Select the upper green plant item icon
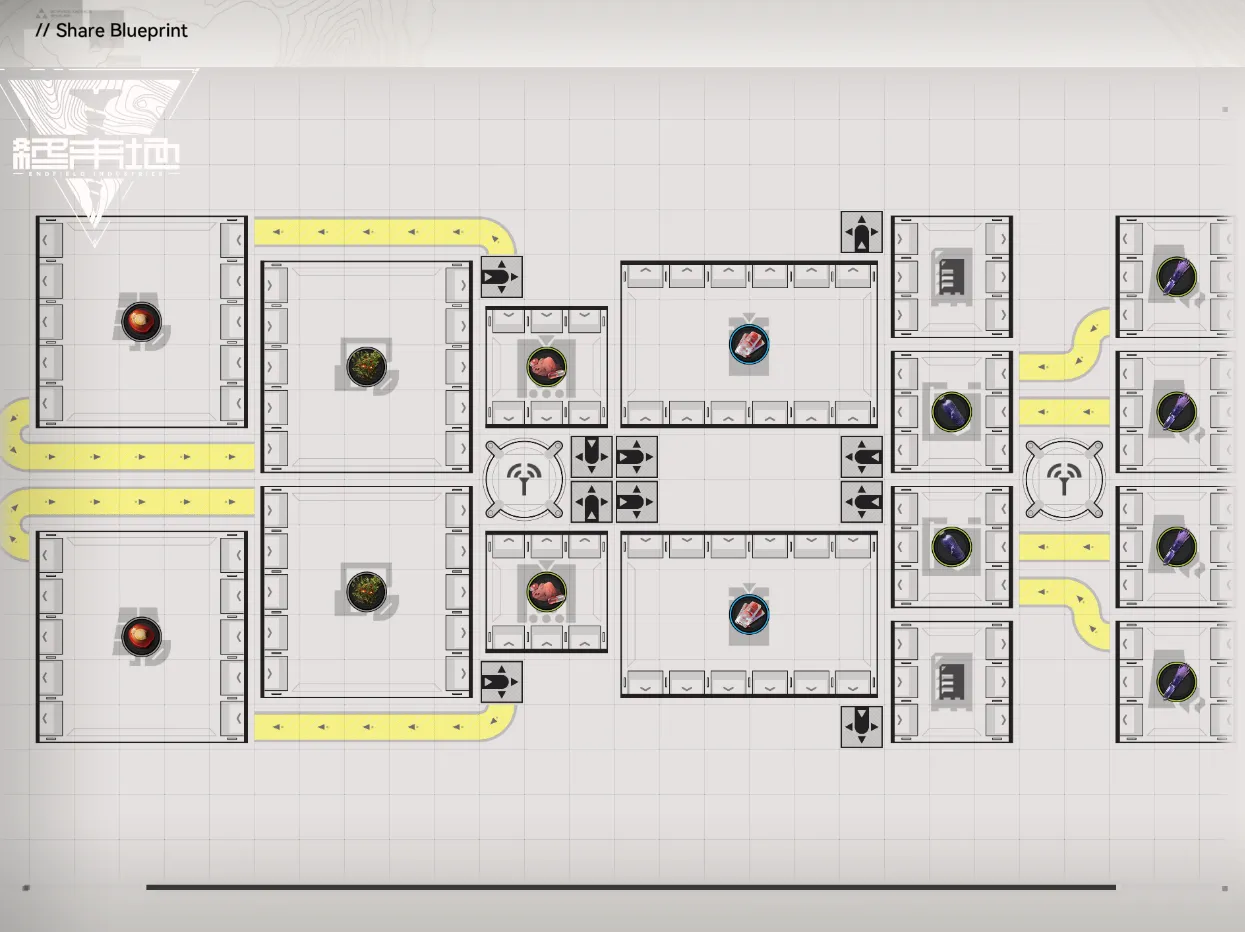1245x932 pixels. tap(365, 366)
